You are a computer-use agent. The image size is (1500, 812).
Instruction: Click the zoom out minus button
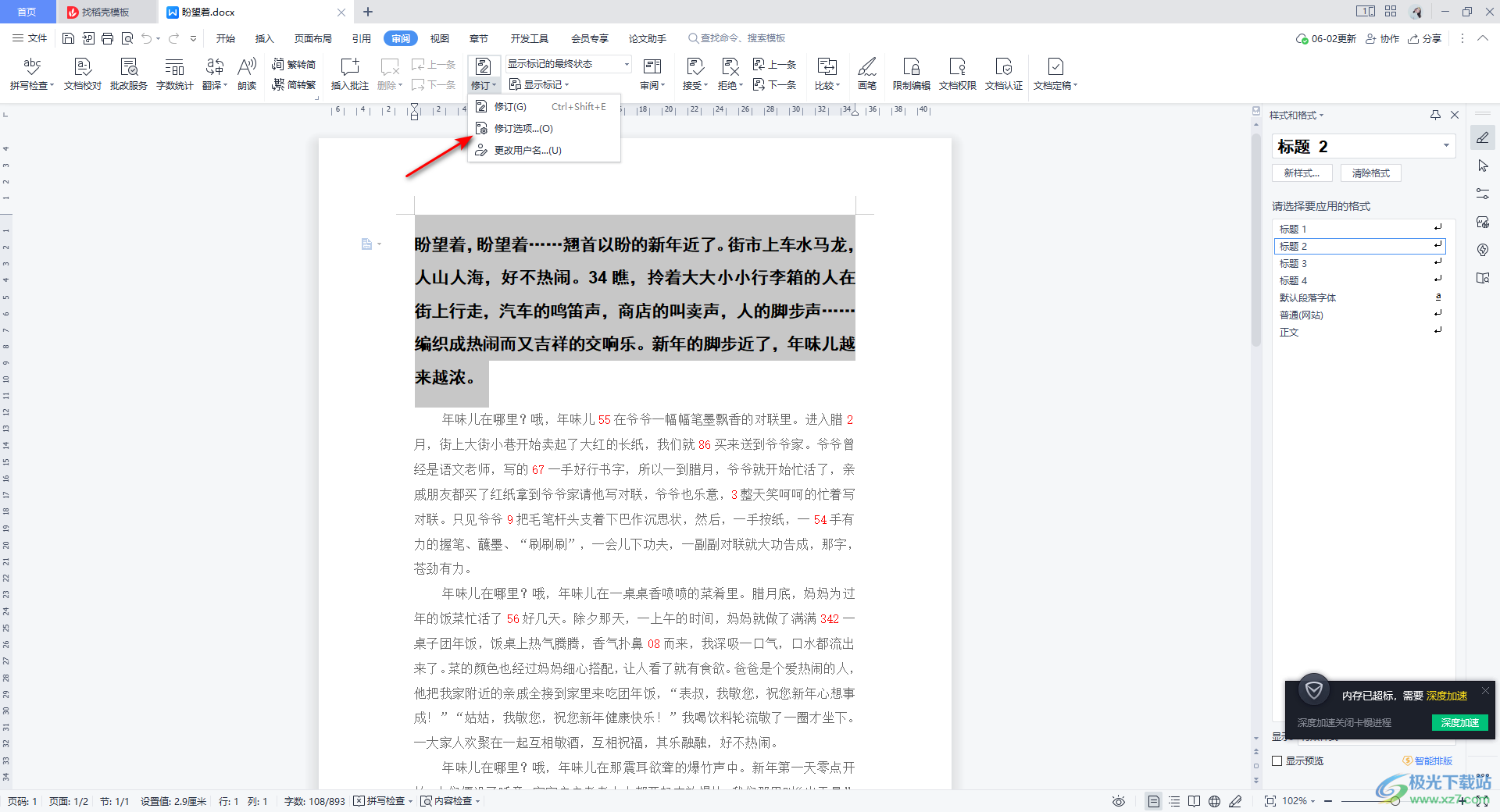(1328, 801)
